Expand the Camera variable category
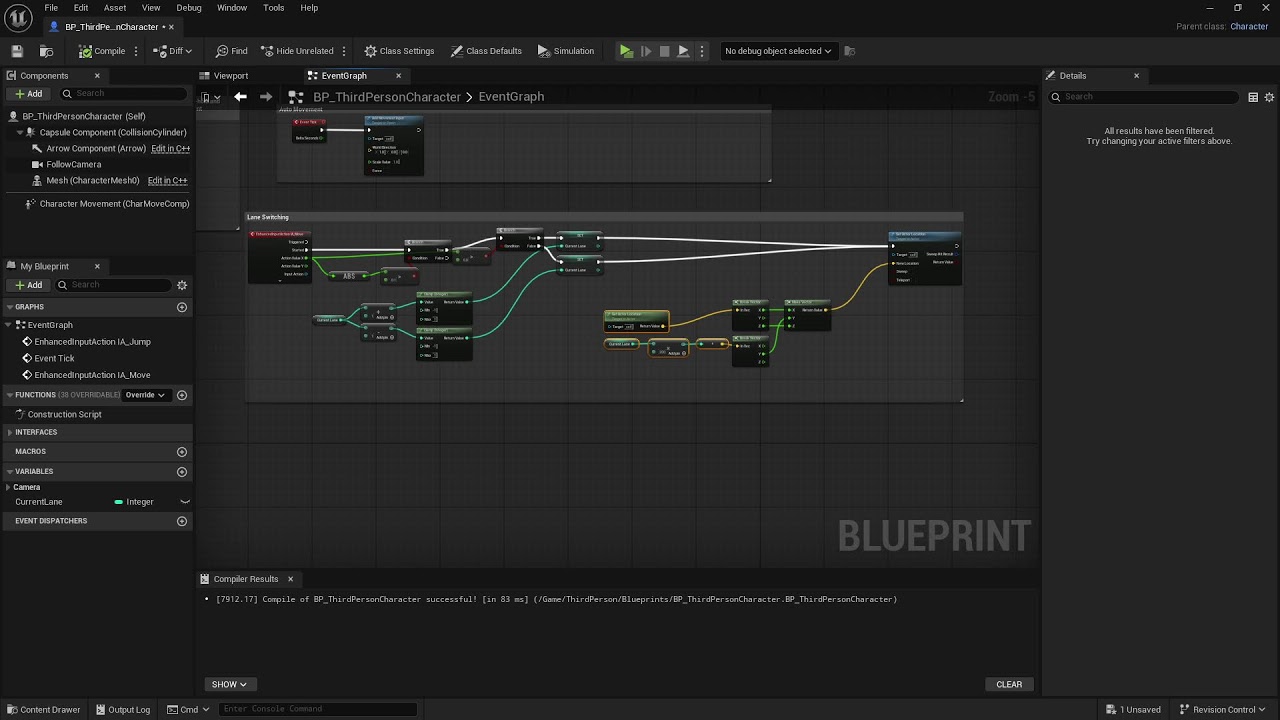 [8, 487]
